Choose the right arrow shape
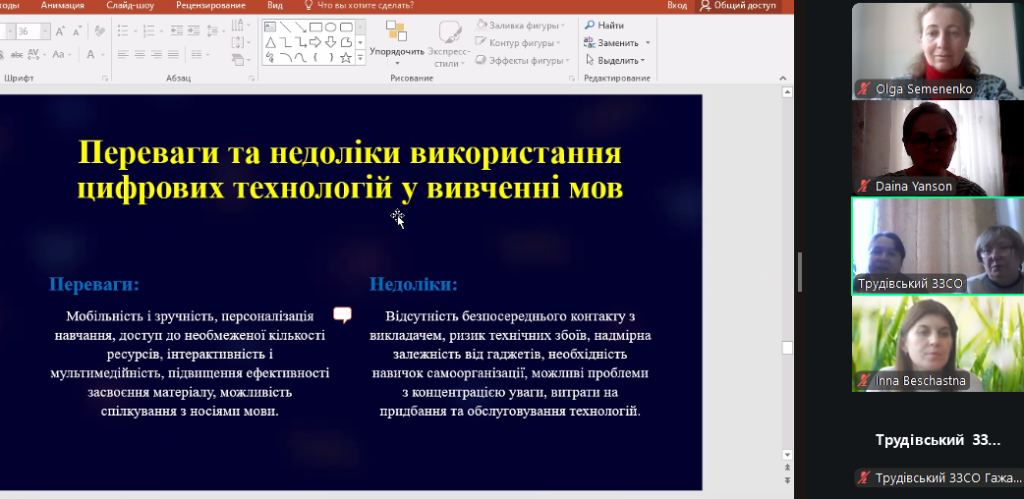Image resolution: width=1024 pixels, height=499 pixels. point(315,42)
